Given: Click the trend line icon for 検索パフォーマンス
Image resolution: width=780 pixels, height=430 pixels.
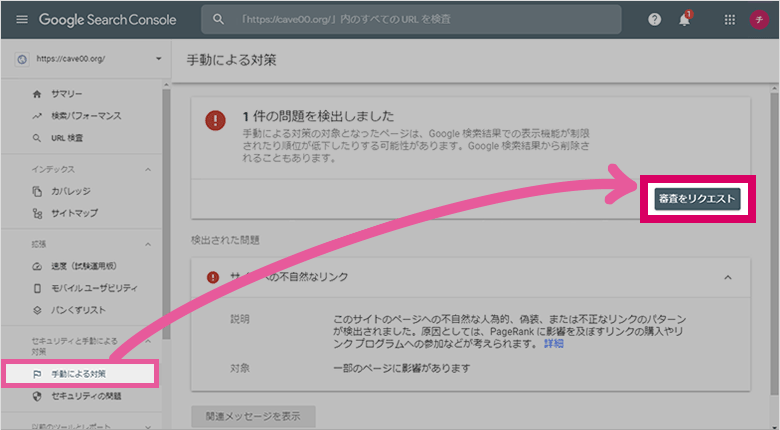Looking at the screenshot, I should click(x=37, y=116).
